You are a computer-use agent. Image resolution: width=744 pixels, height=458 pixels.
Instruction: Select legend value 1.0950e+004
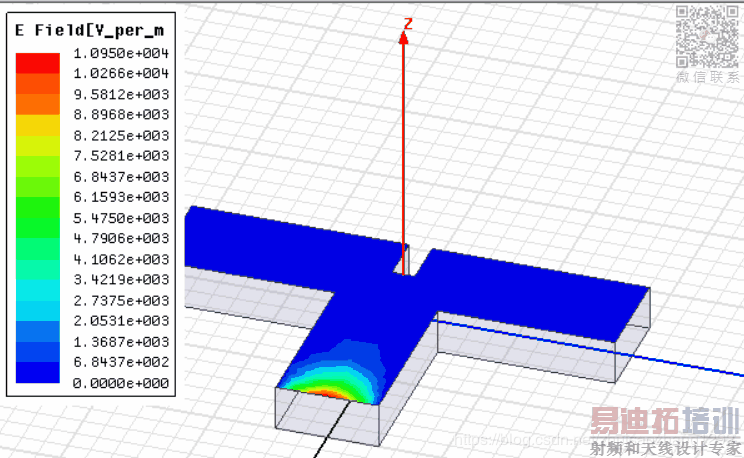coord(121,53)
